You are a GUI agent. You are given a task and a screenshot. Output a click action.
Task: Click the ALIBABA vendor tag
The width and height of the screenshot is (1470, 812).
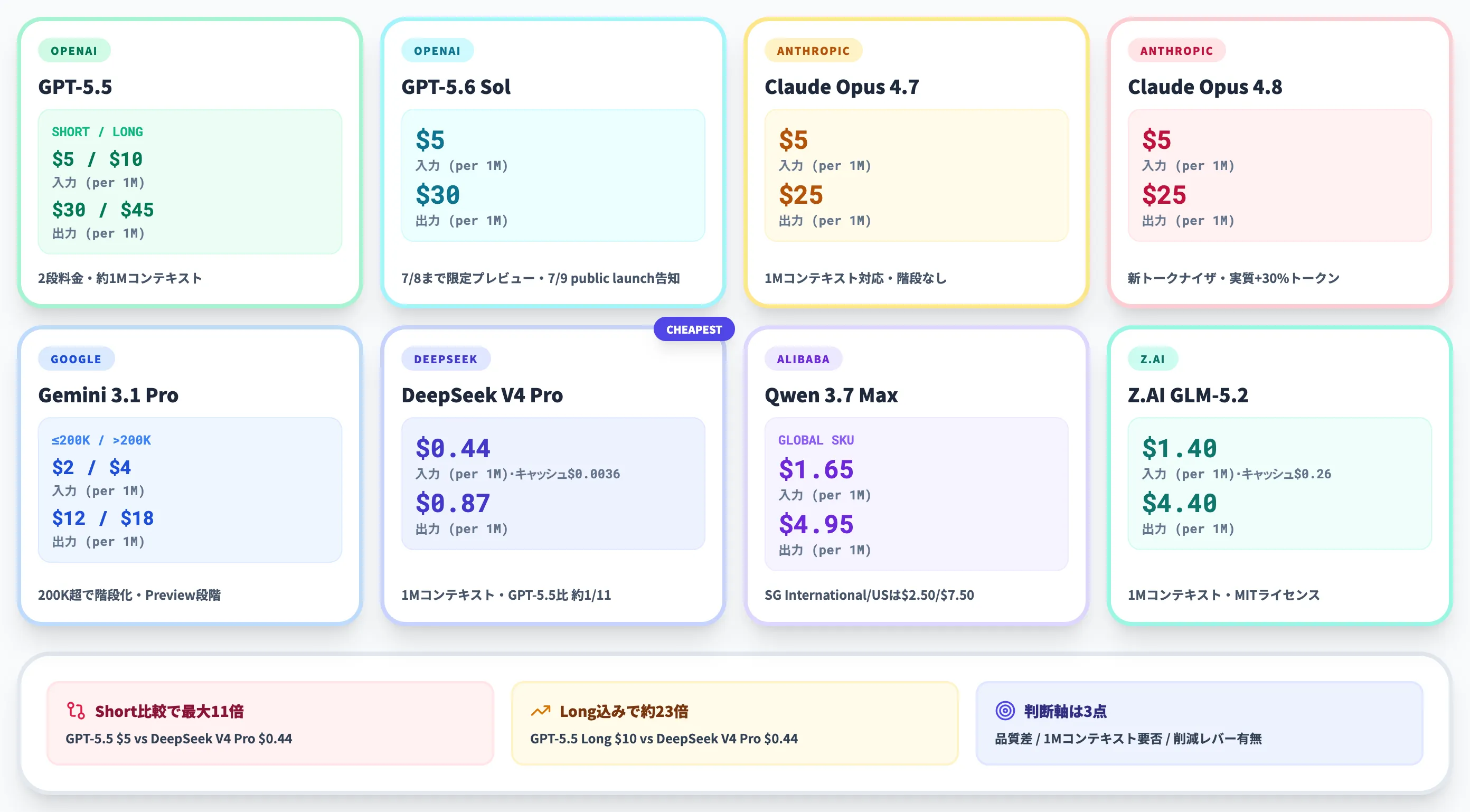tap(803, 359)
